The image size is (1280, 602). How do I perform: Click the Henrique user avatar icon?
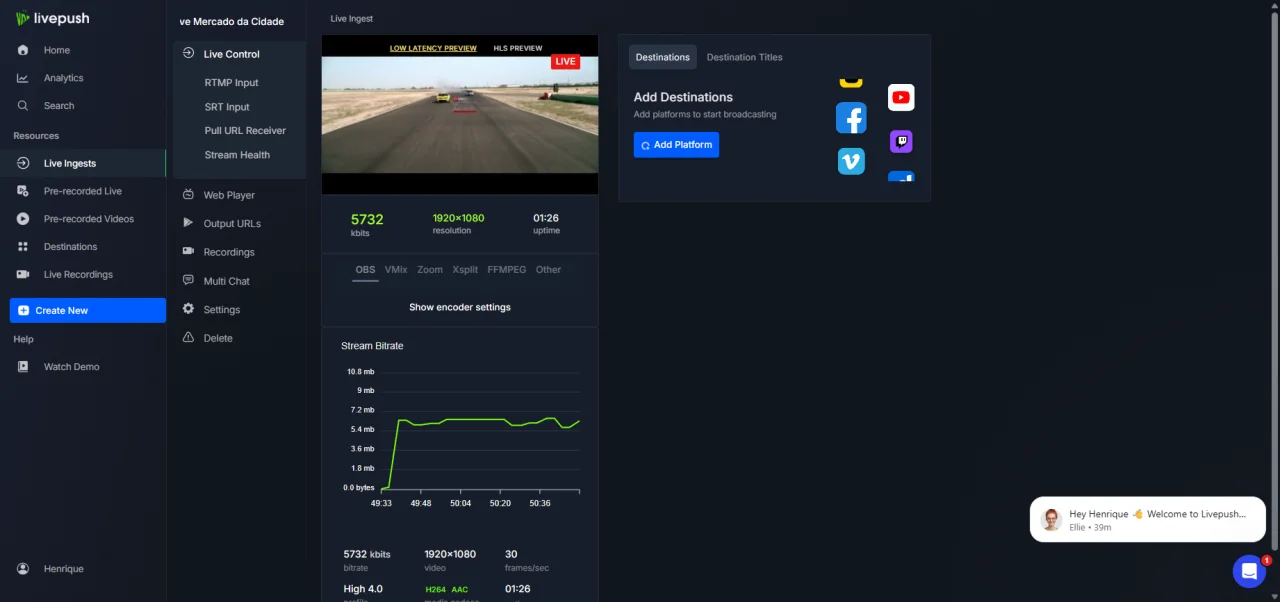(x=23, y=569)
